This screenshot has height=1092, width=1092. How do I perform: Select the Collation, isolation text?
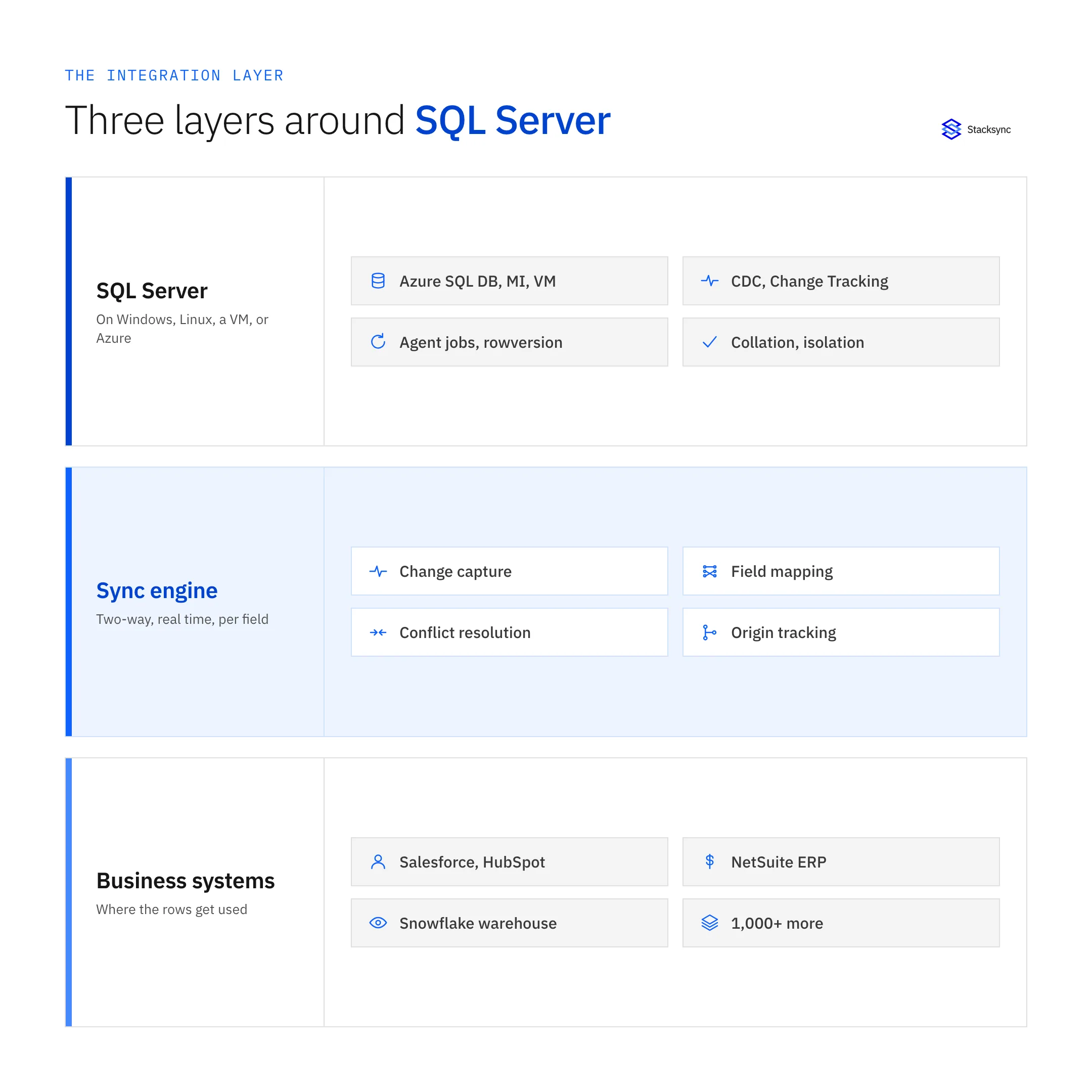(x=798, y=343)
